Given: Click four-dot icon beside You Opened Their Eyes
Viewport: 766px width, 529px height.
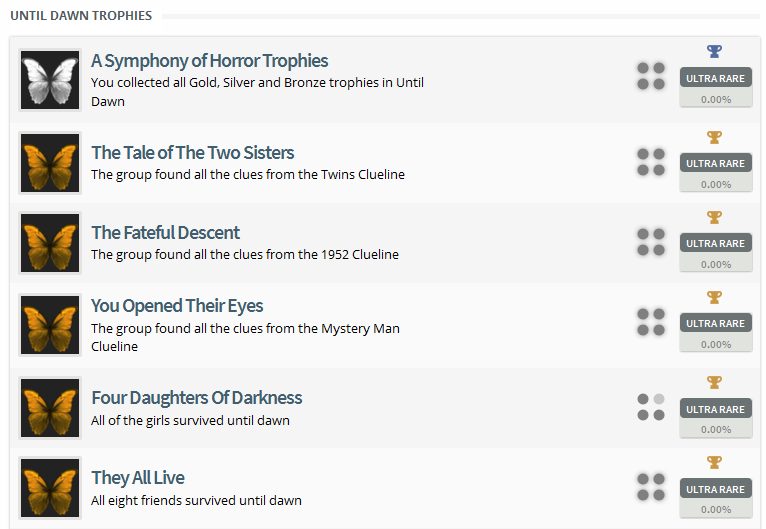Looking at the screenshot, I should (651, 321).
